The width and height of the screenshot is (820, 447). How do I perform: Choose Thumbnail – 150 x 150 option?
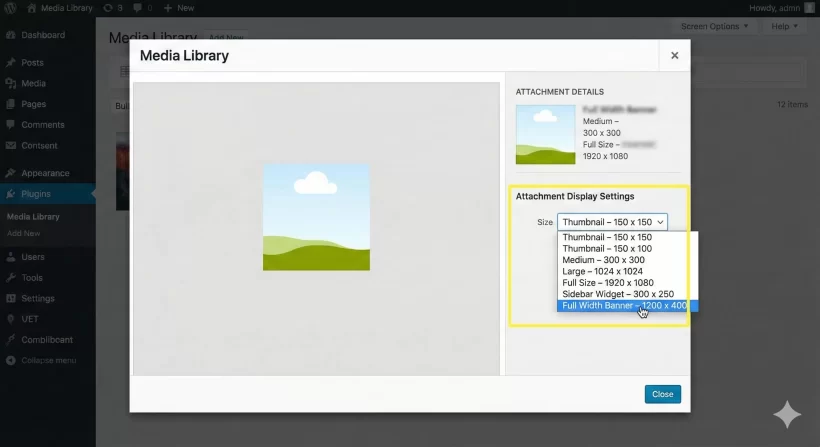pyautogui.click(x=627, y=237)
